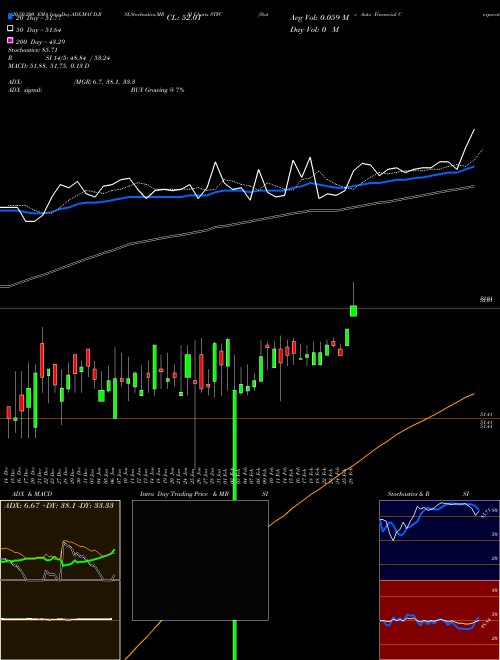This screenshot has height=660, width=500.
Task: Click the '(MGR) 6.7, 38.1, 33.3' ADX values
Action: click(104, 82)
